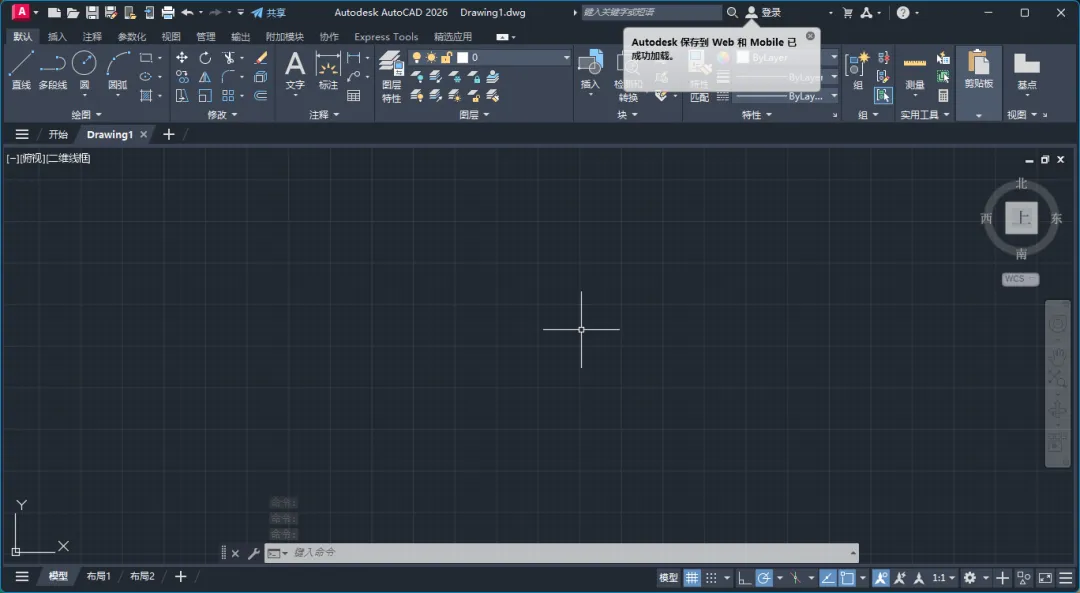This screenshot has width=1080, height=593.
Task: Click the Plot printer icon in toolbar
Action: coord(167,12)
